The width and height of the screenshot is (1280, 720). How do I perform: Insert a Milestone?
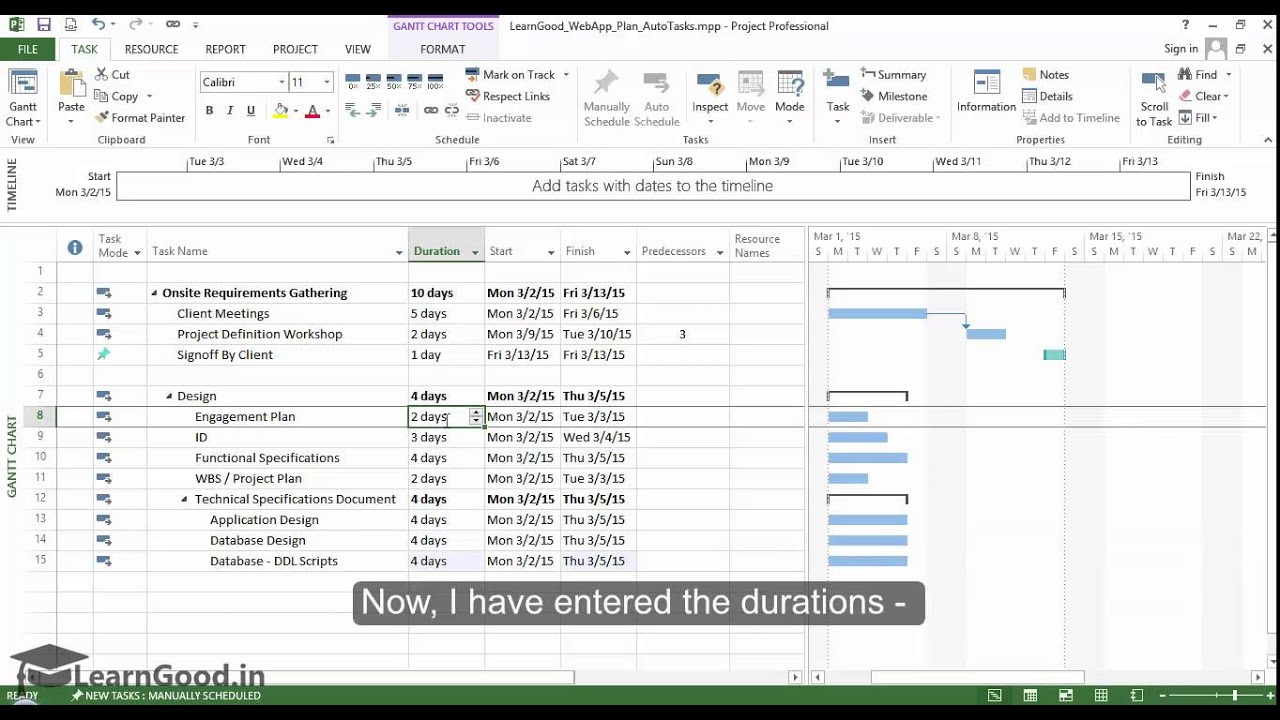(x=892, y=96)
